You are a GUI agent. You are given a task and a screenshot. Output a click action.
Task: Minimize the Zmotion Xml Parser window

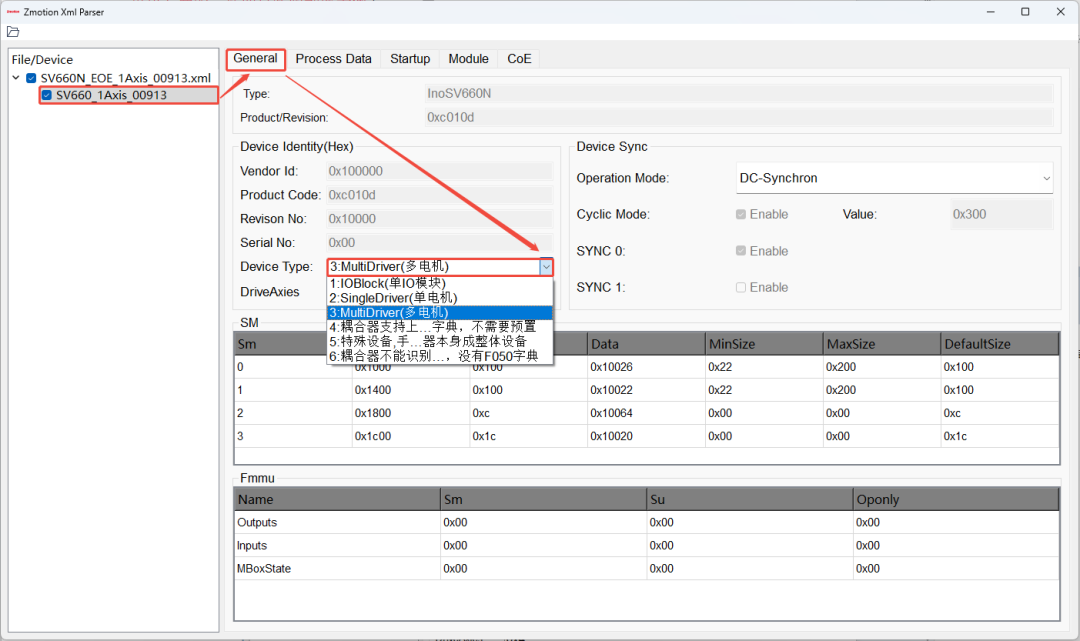click(990, 12)
